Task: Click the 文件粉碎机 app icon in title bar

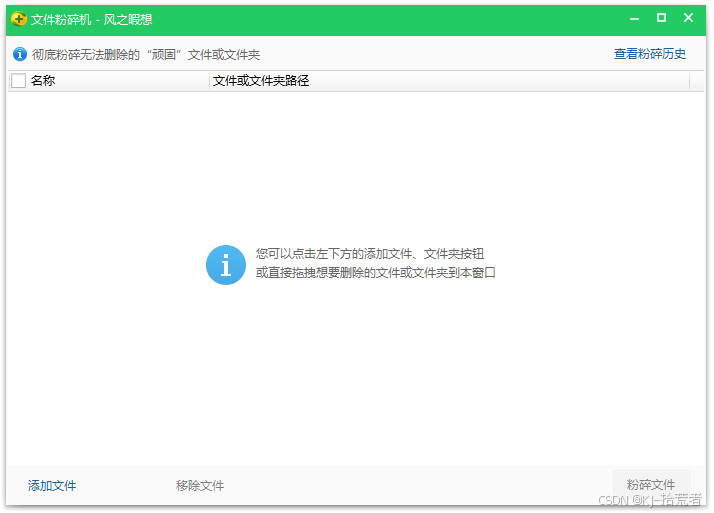Action: coord(19,19)
